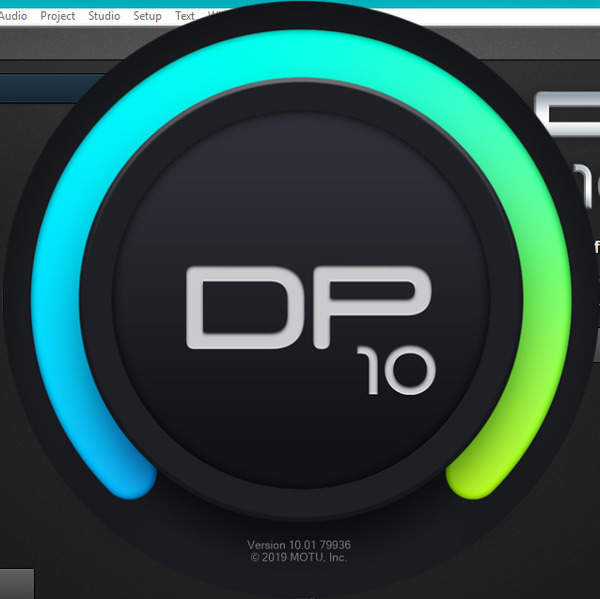This screenshot has height=599, width=600.
Task: Open the Audio menu
Action: 13,16
